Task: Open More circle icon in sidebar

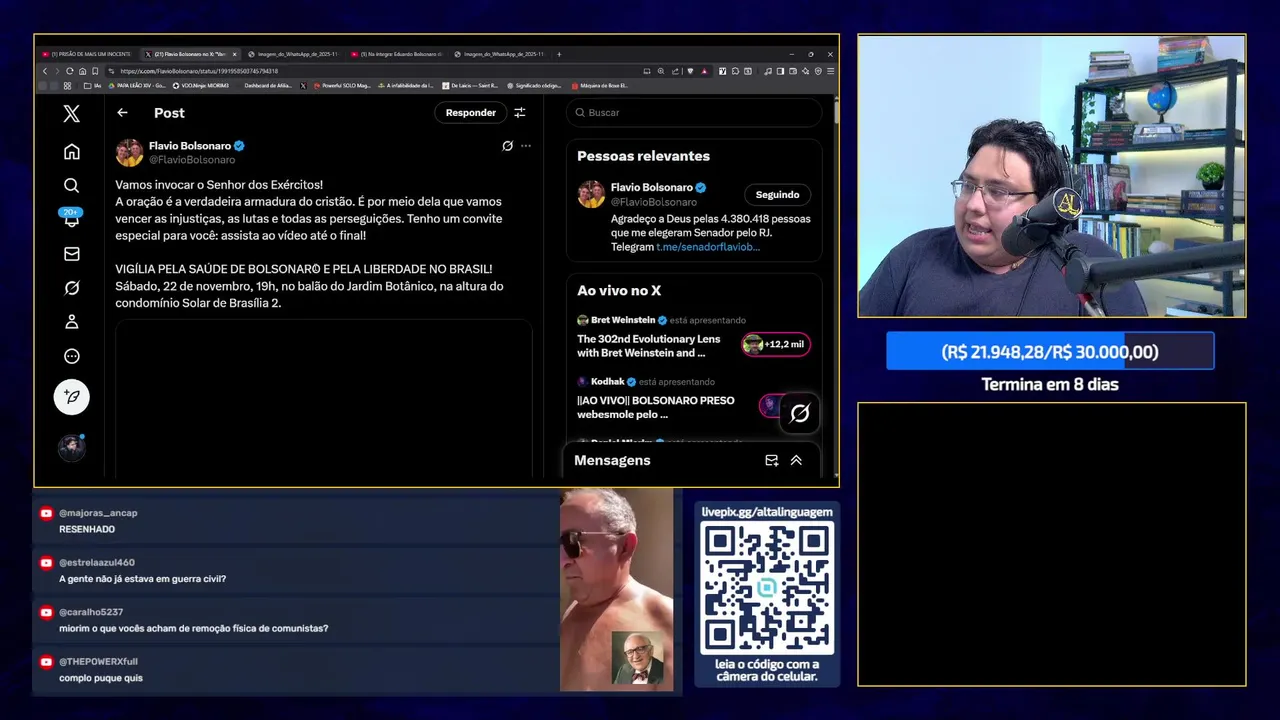Action: coord(71,356)
